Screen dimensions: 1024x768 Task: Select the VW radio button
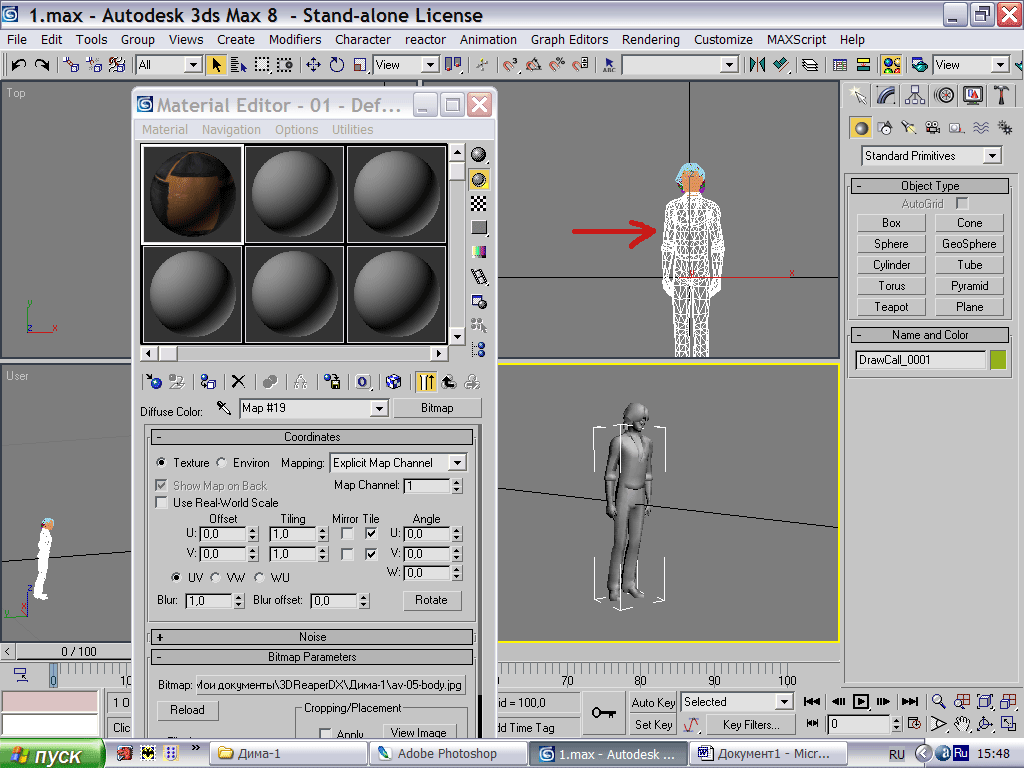pyautogui.click(x=216, y=577)
